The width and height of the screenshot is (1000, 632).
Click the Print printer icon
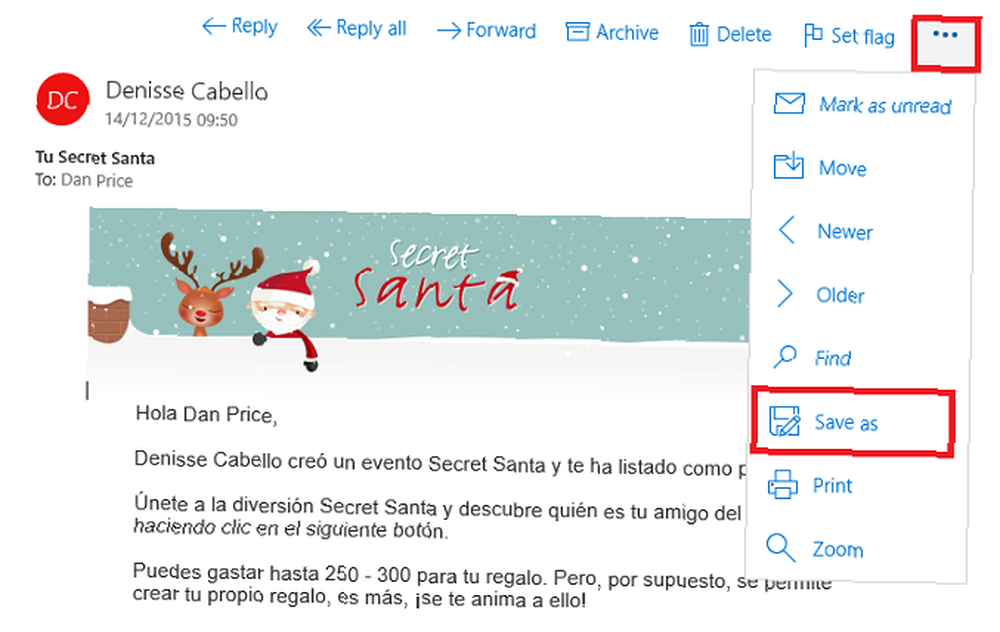(783, 484)
